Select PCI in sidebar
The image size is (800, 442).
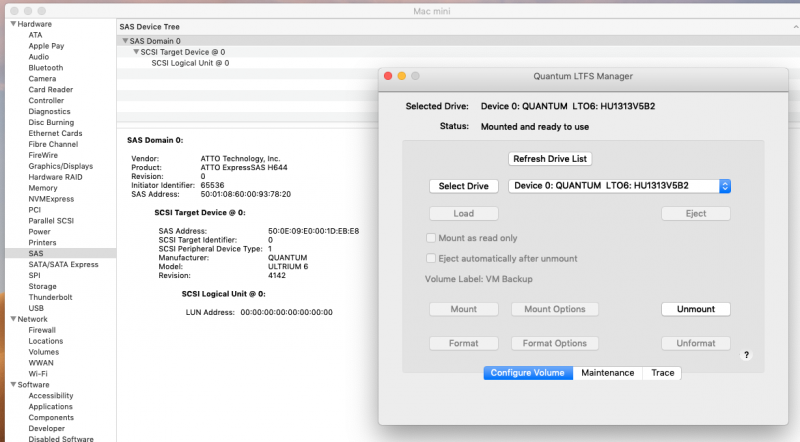pos(34,210)
